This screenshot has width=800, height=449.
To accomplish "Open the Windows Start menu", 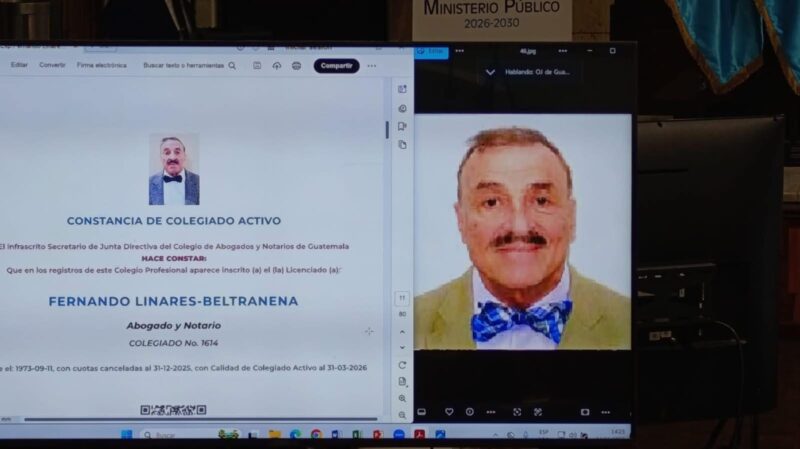I will click(x=127, y=435).
